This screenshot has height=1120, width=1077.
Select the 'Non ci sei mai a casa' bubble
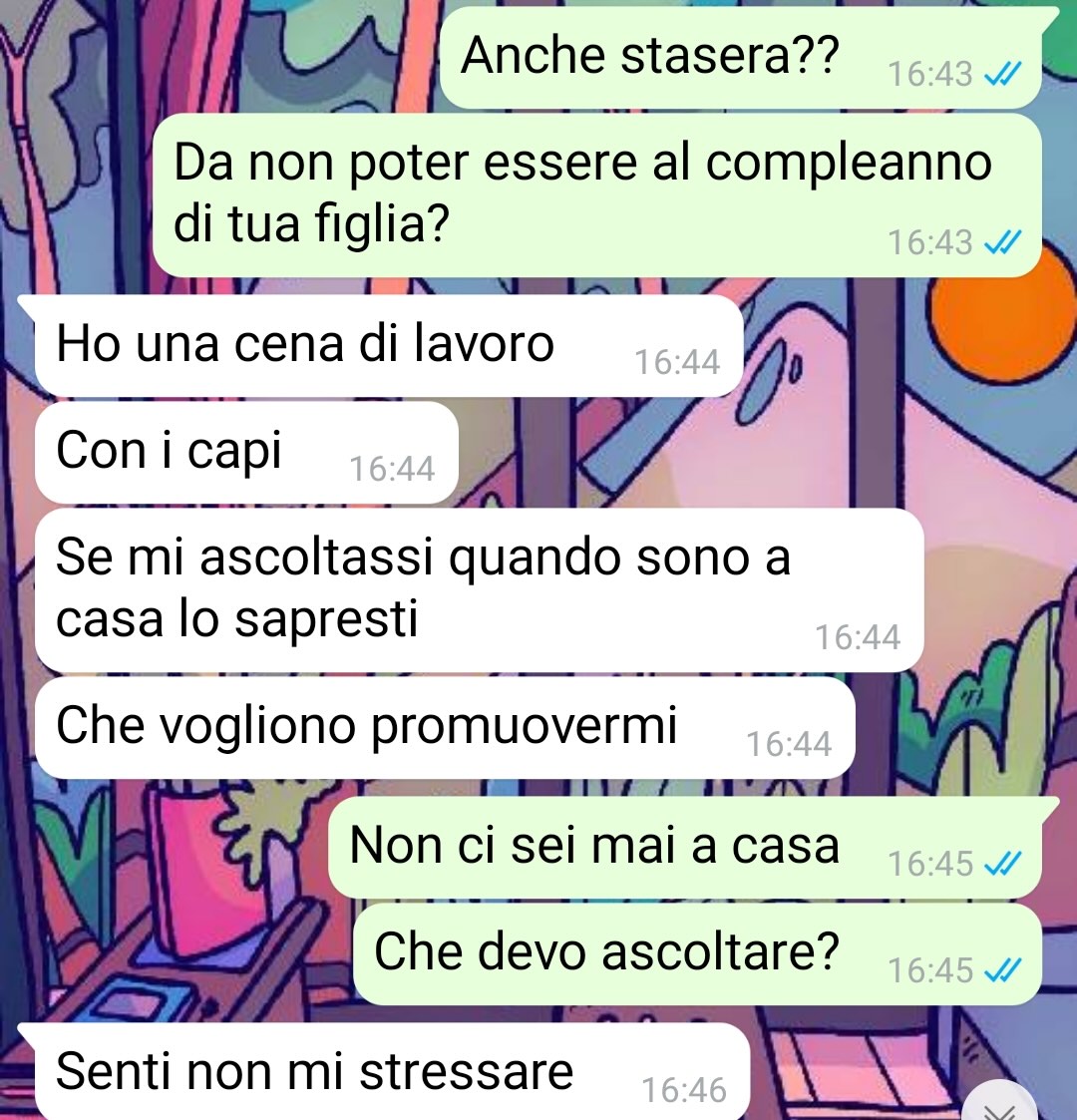coord(684,848)
